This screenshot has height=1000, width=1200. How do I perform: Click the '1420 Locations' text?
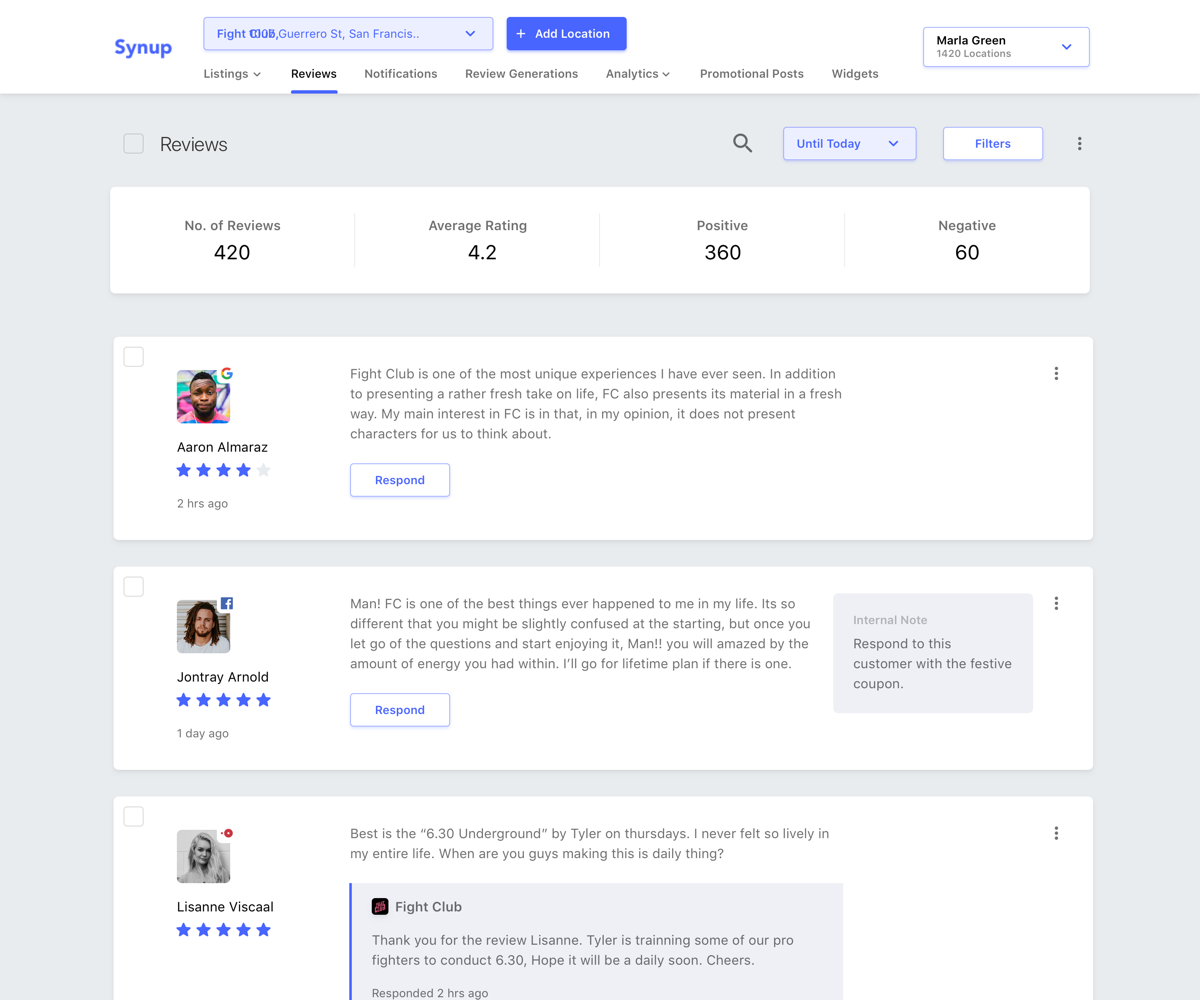(x=973, y=54)
